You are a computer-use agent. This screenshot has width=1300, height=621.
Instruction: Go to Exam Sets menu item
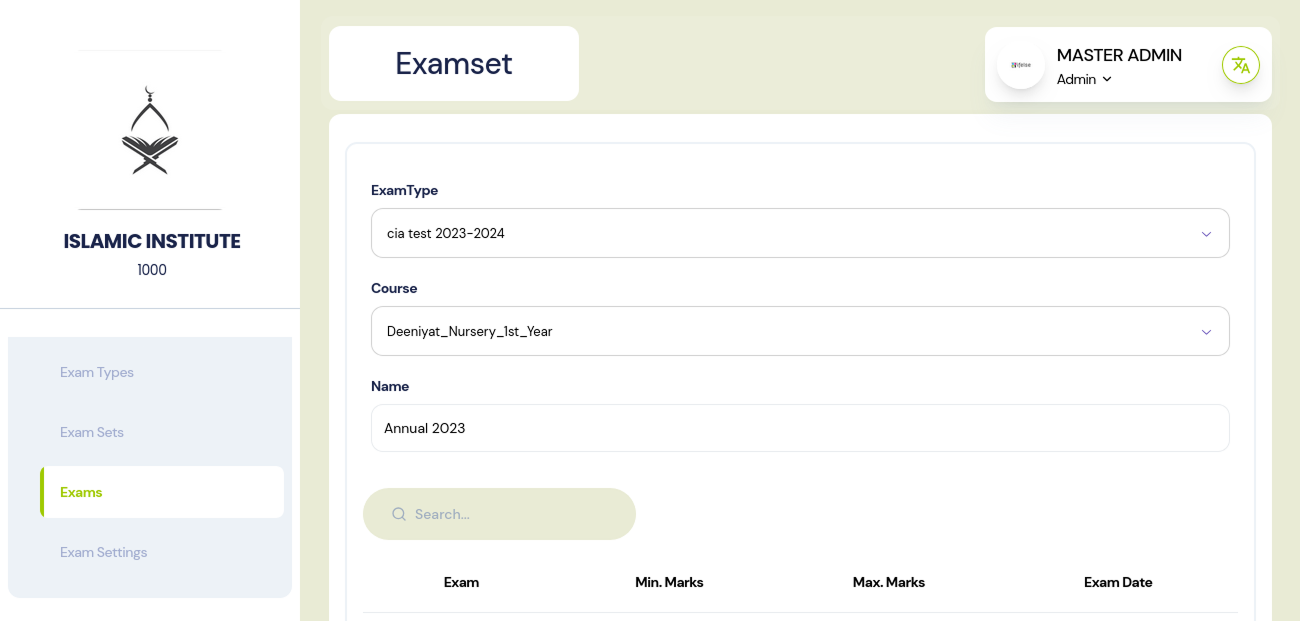92,432
